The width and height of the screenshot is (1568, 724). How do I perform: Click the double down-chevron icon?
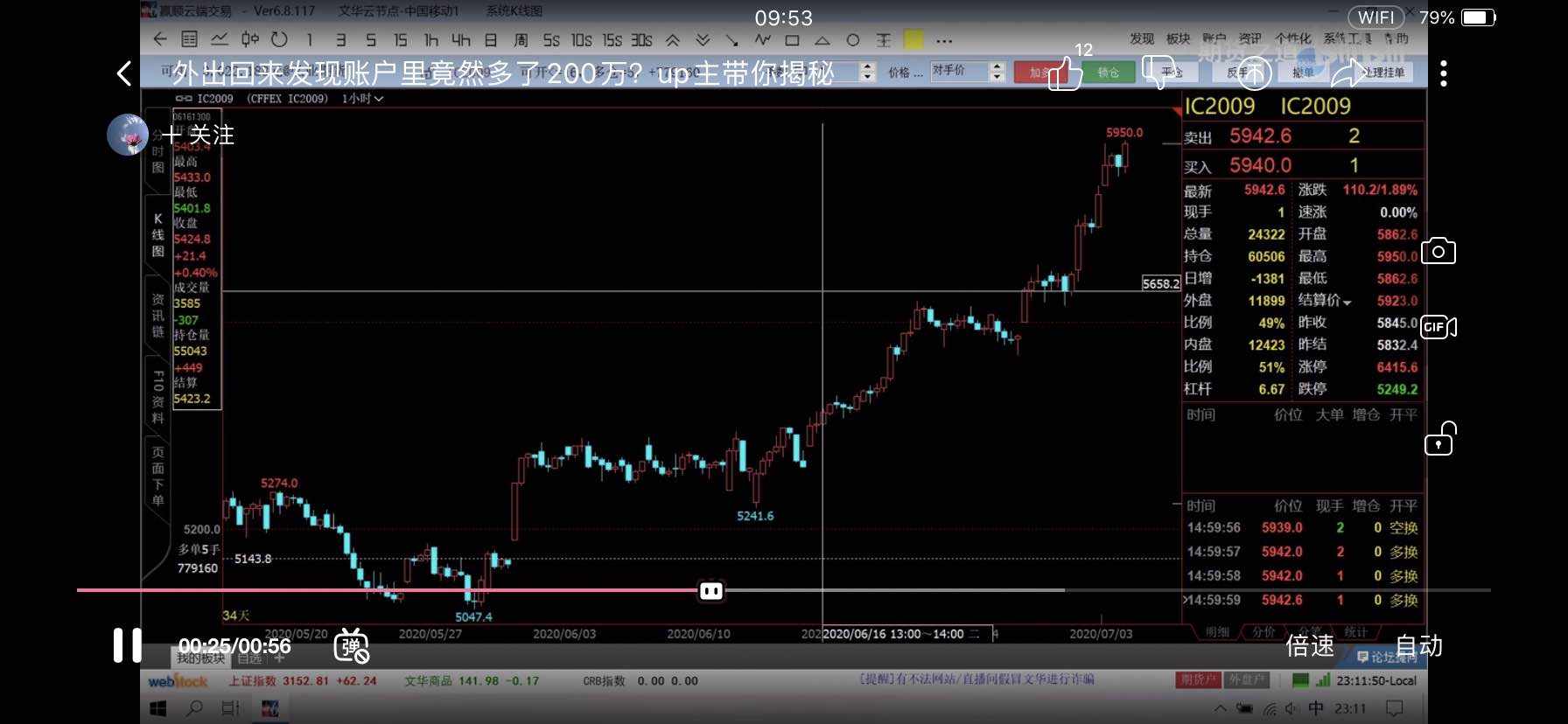[703, 40]
